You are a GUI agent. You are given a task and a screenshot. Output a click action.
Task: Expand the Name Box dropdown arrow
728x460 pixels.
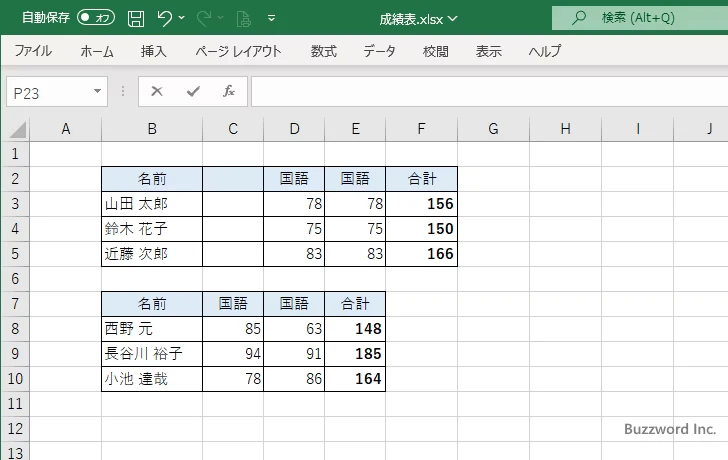[x=98, y=91]
